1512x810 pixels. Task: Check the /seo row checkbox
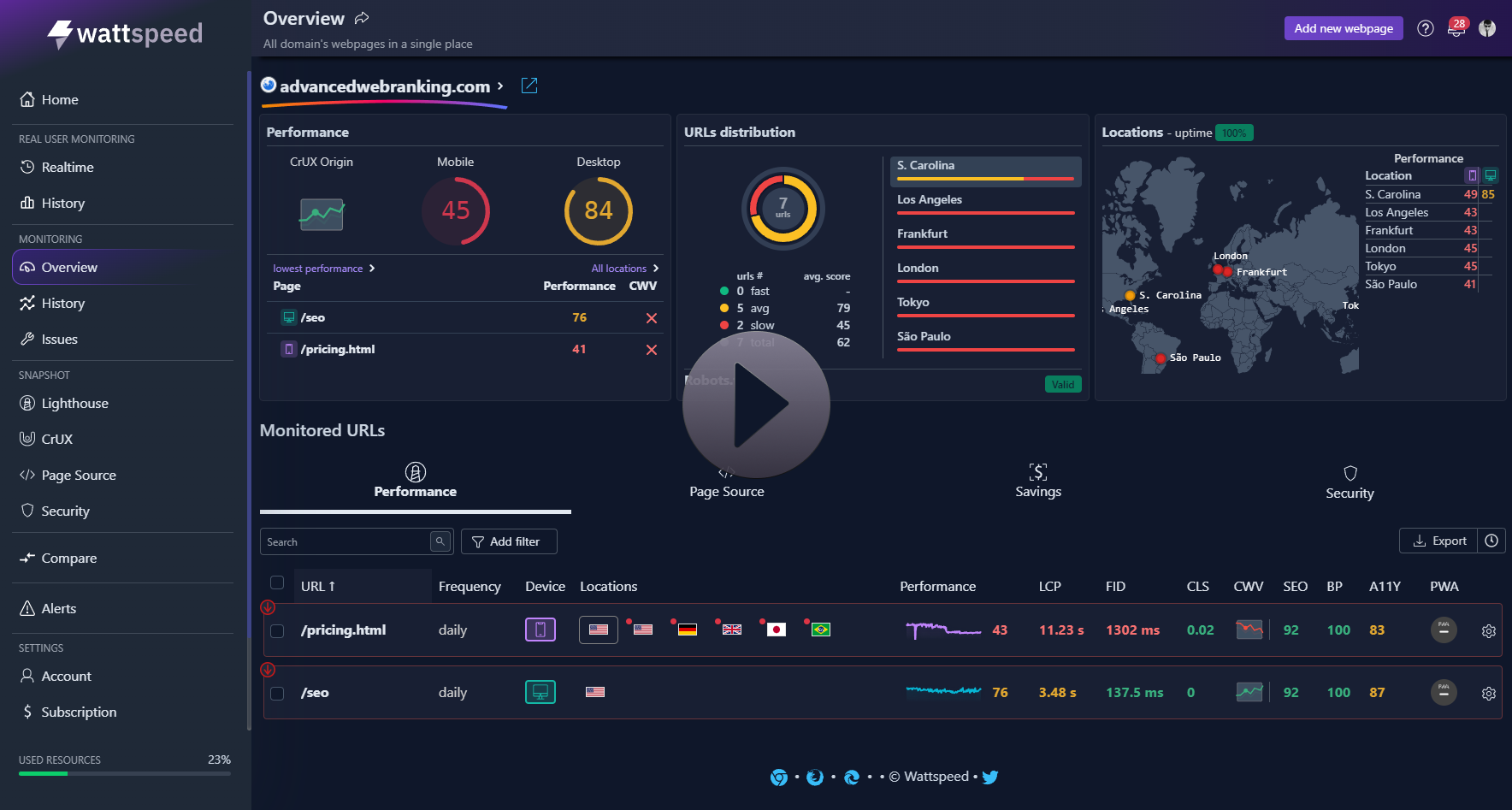tap(277, 694)
